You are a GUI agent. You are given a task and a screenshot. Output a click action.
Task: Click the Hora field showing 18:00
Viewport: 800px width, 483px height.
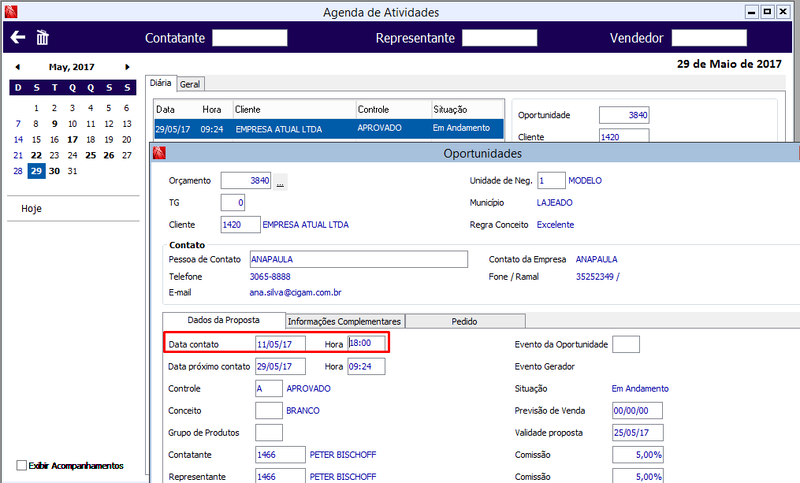tap(366, 343)
